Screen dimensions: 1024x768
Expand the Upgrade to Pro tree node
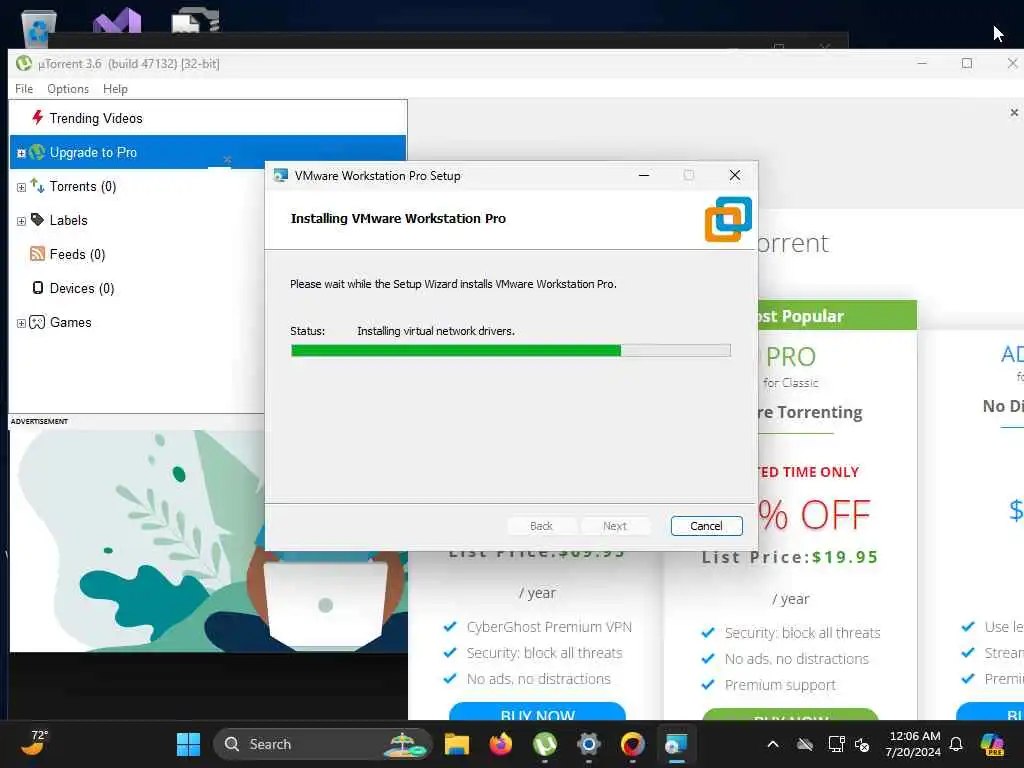point(21,153)
